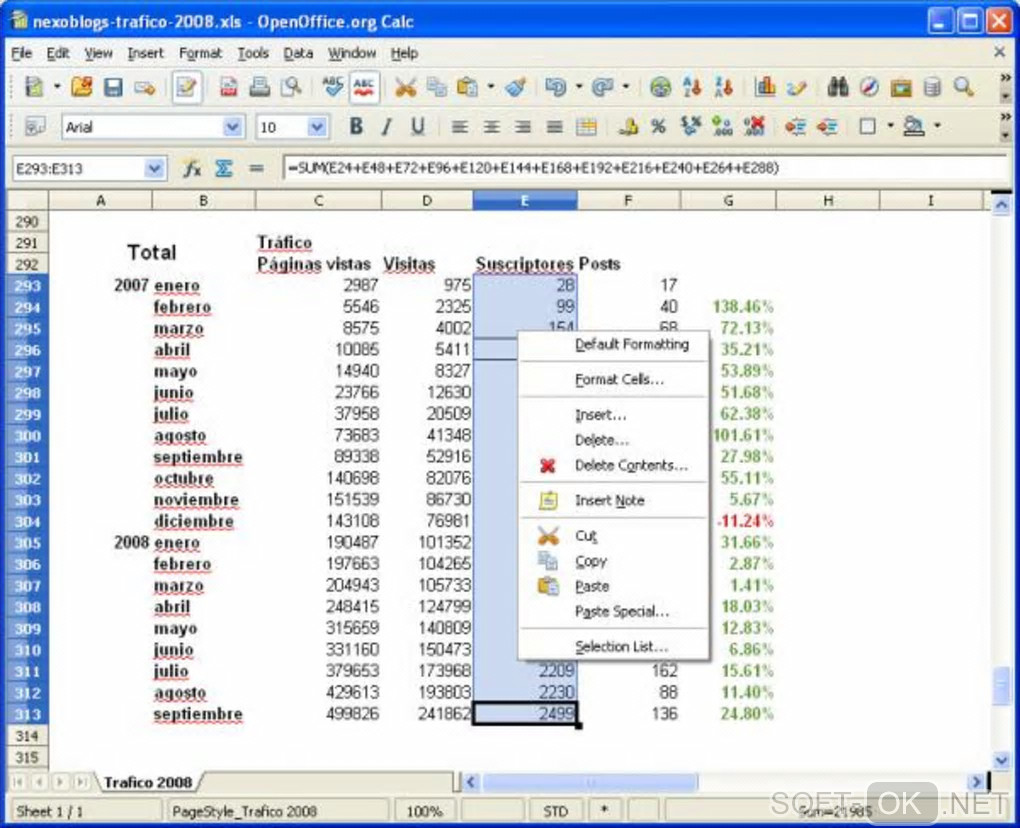The width and height of the screenshot is (1020, 828).
Task: Expand the Font Size dropdown
Action: [x=317, y=127]
